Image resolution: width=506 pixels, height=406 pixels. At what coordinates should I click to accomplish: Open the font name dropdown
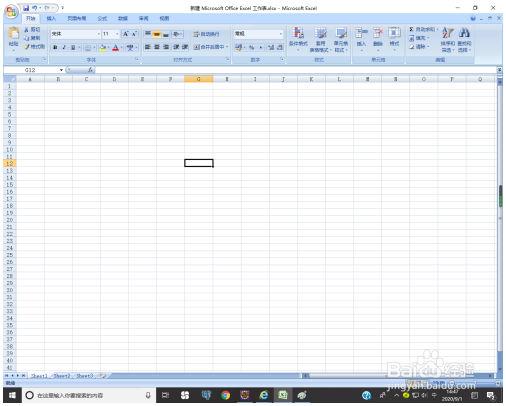(98, 34)
